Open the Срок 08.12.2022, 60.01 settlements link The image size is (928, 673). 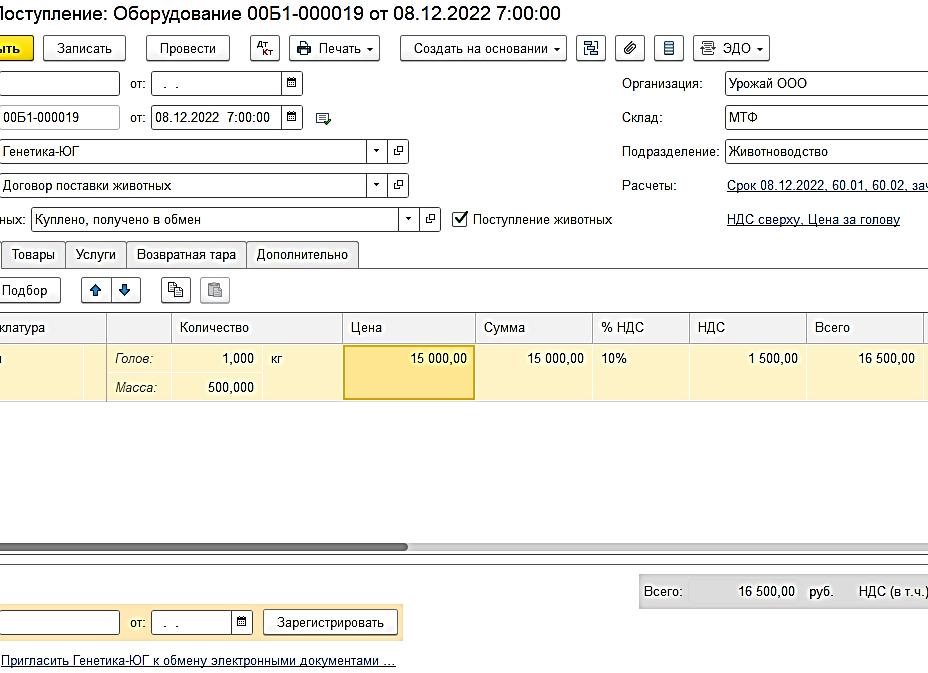tap(827, 186)
